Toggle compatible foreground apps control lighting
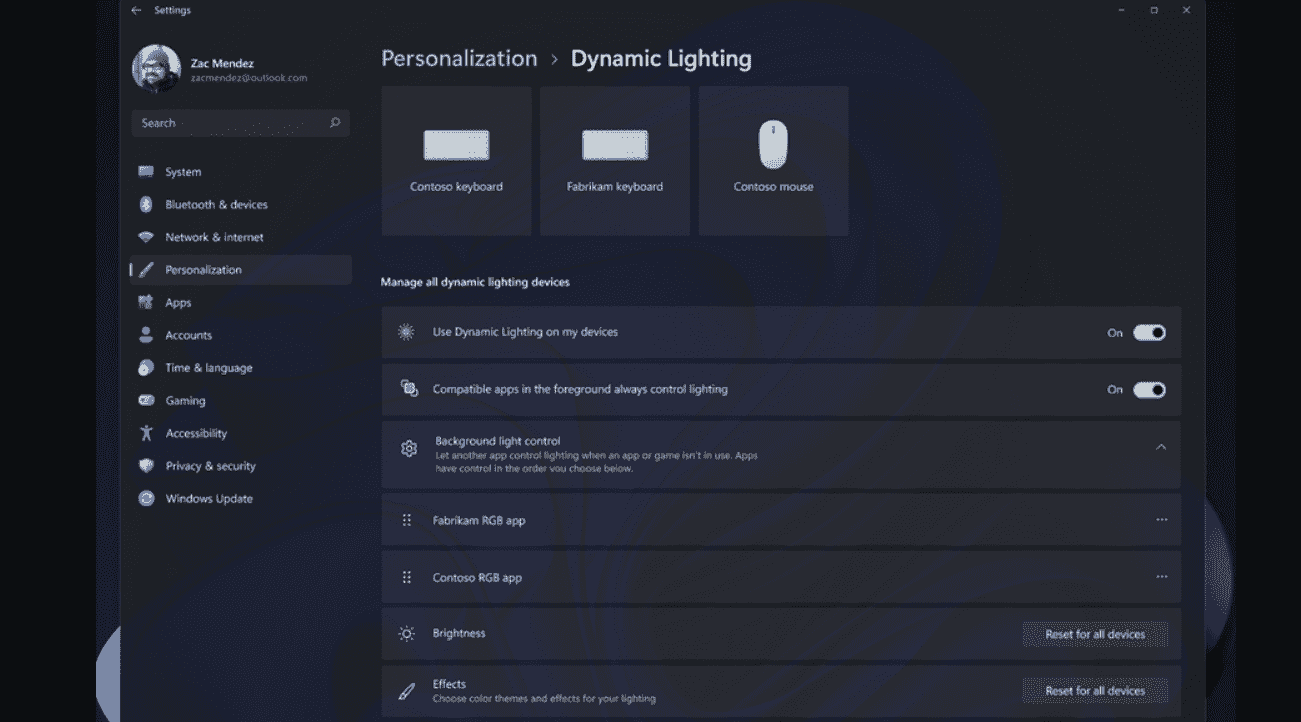Screen dimensions: 1301x722 1149,390
